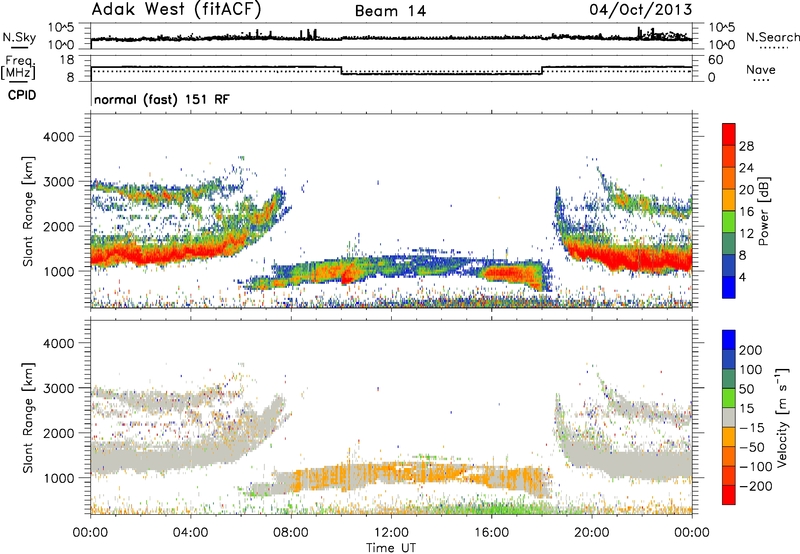Viewport: 800px width, 554px height.
Task: Click the '60' tick on the Nave axis
Action: (x=715, y=60)
